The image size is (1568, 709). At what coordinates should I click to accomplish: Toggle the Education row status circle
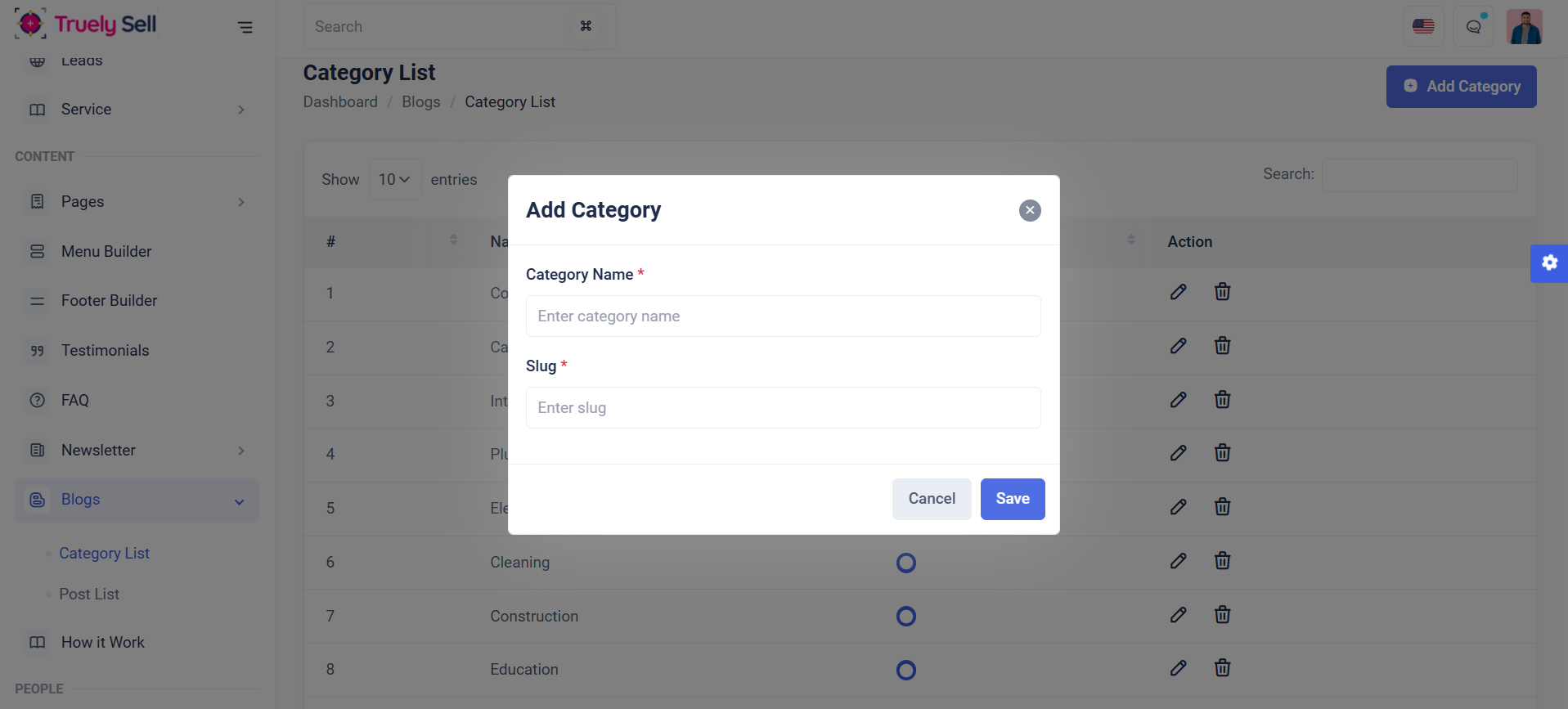pyautogui.click(x=905, y=670)
